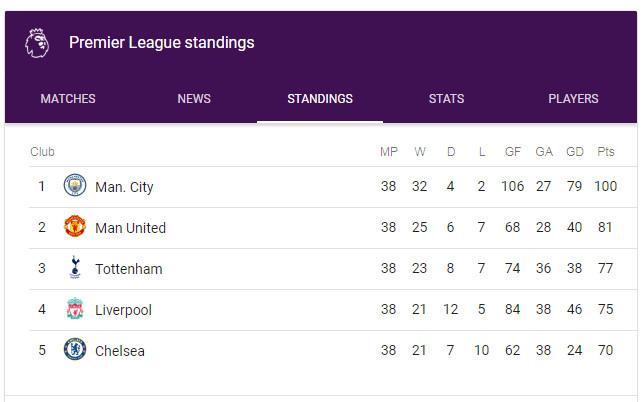
Task: Click the Liverpool club crest
Action: point(75,309)
